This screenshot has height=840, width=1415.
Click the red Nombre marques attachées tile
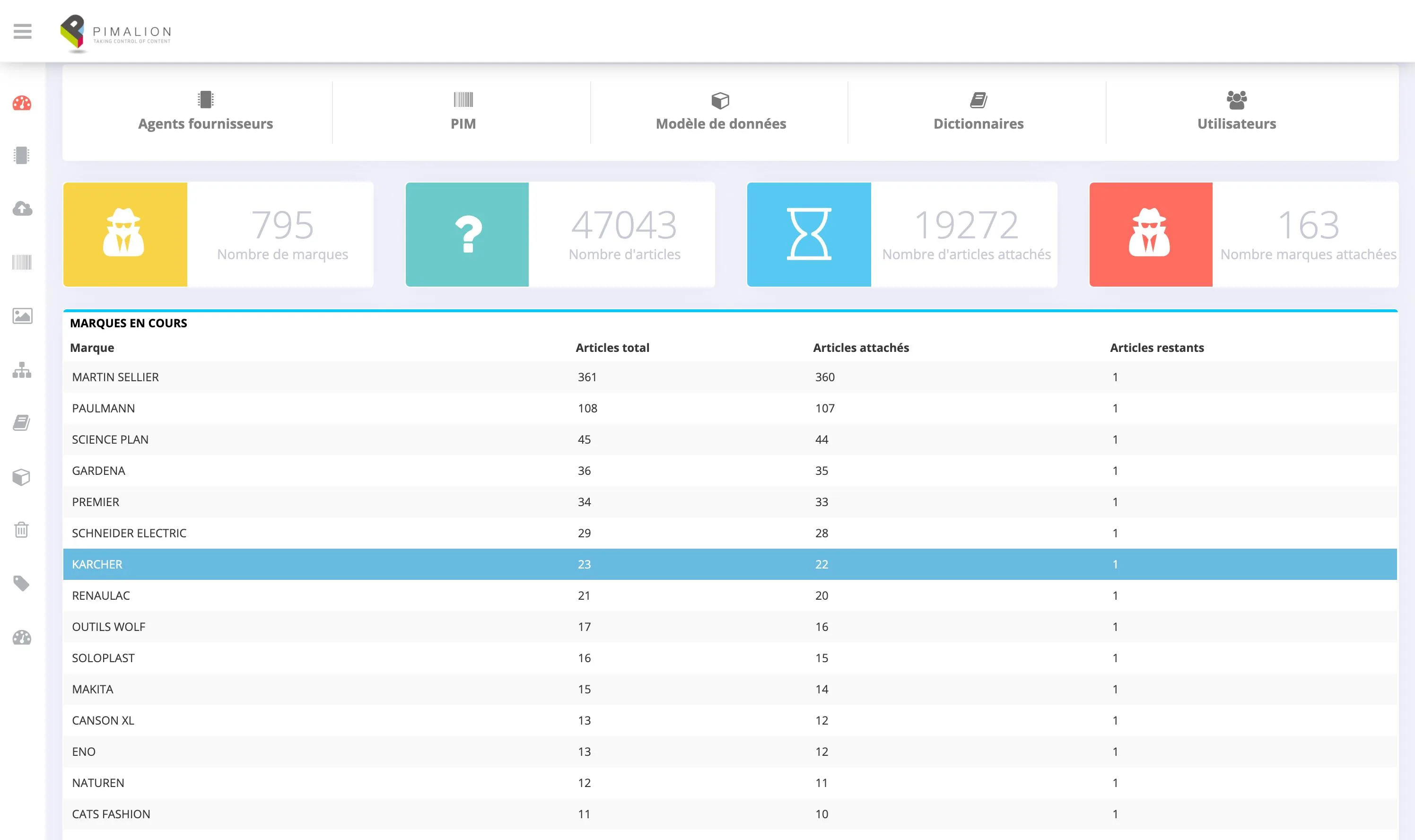click(1243, 234)
